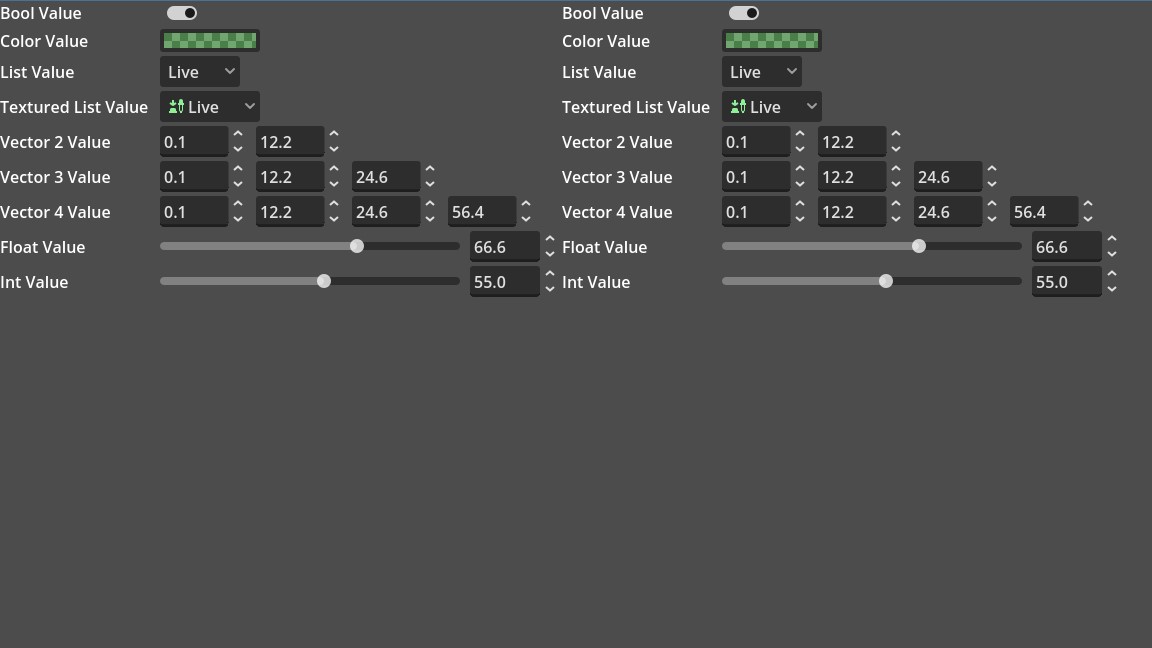Image resolution: width=1152 pixels, height=648 pixels.
Task: Increment left Vector 4 Value 0.1 stepper up
Action: [x=238, y=204]
